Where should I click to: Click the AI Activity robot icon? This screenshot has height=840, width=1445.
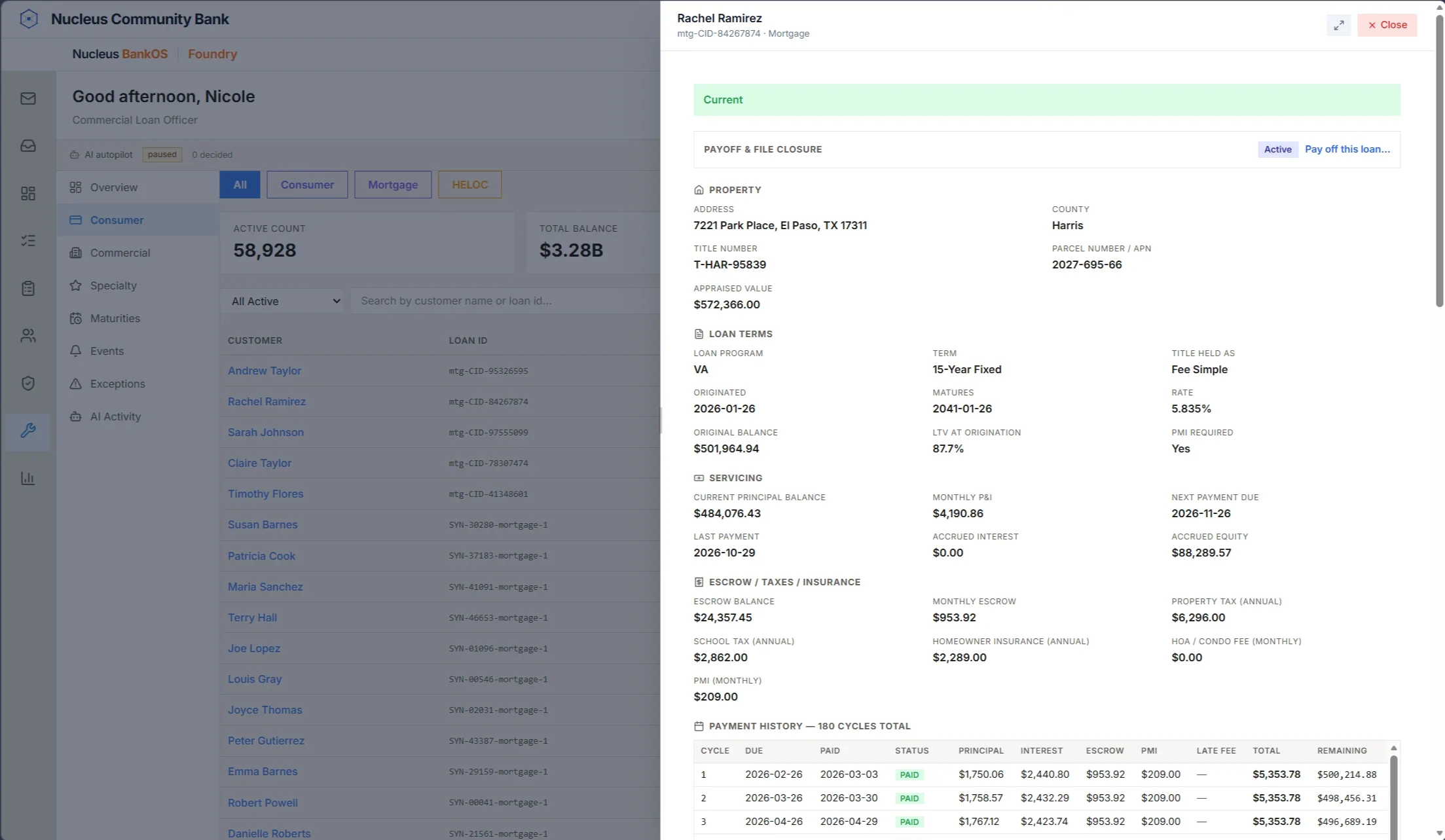click(x=76, y=416)
